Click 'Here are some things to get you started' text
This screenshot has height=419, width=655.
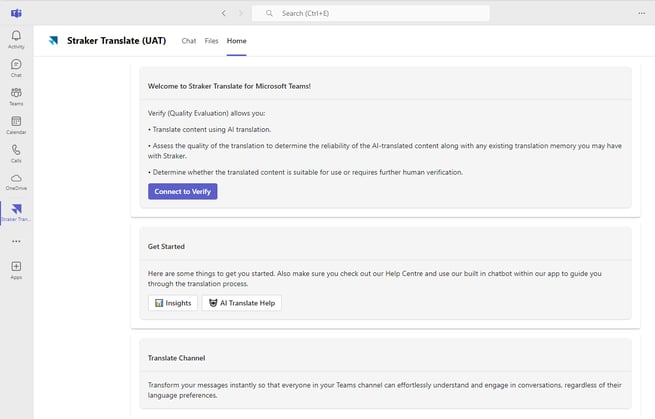coord(375,279)
